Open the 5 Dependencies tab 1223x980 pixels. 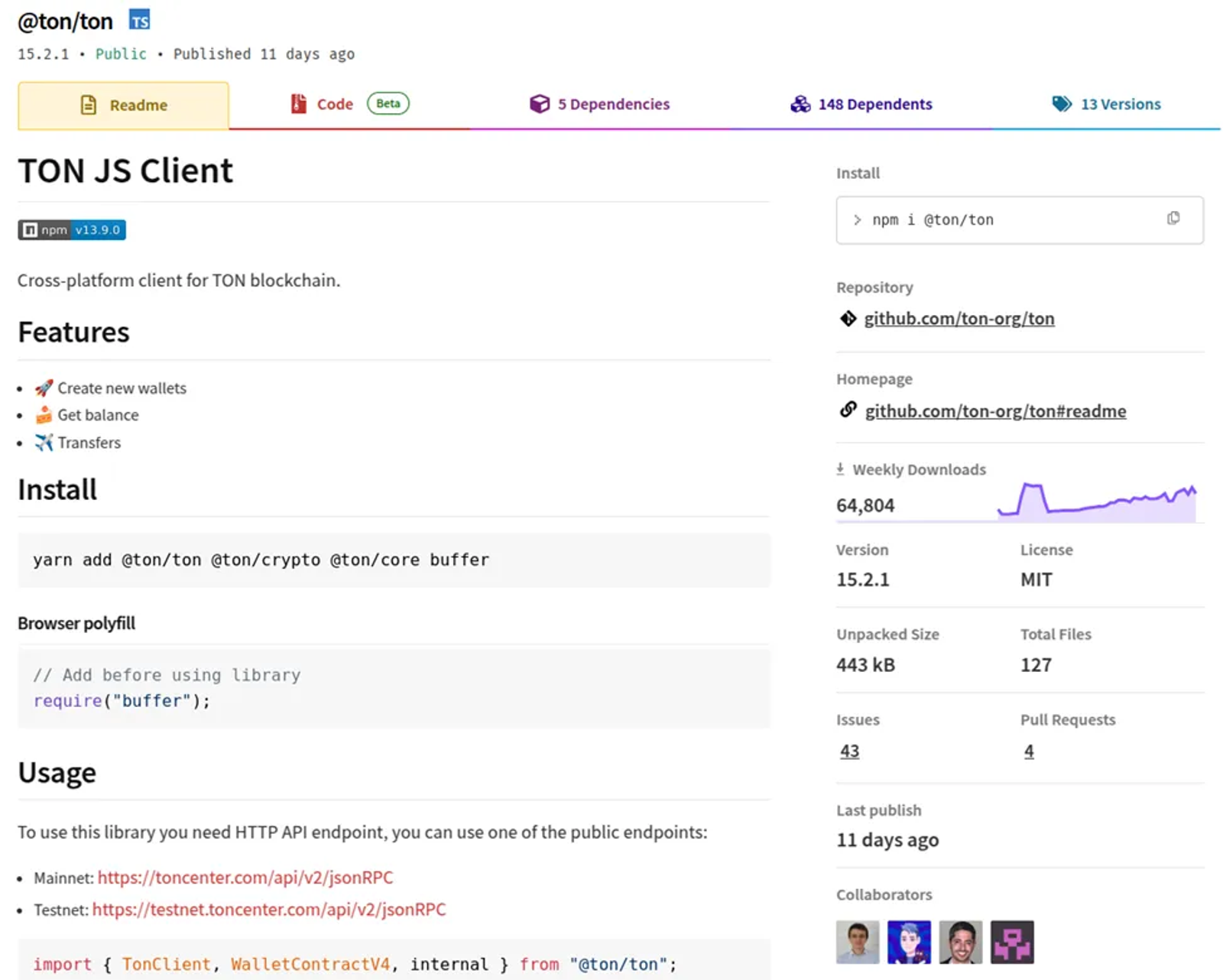pyautogui.click(x=600, y=104)
